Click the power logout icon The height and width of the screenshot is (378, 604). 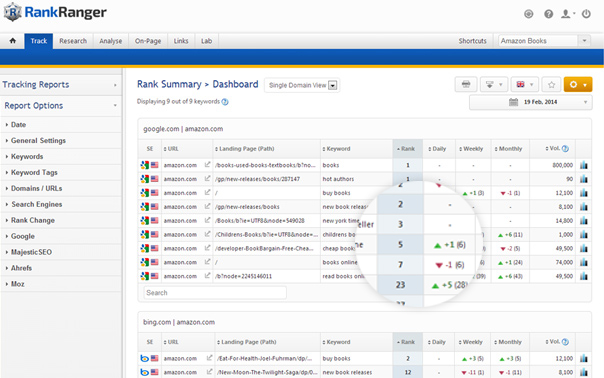click(586, 14)
